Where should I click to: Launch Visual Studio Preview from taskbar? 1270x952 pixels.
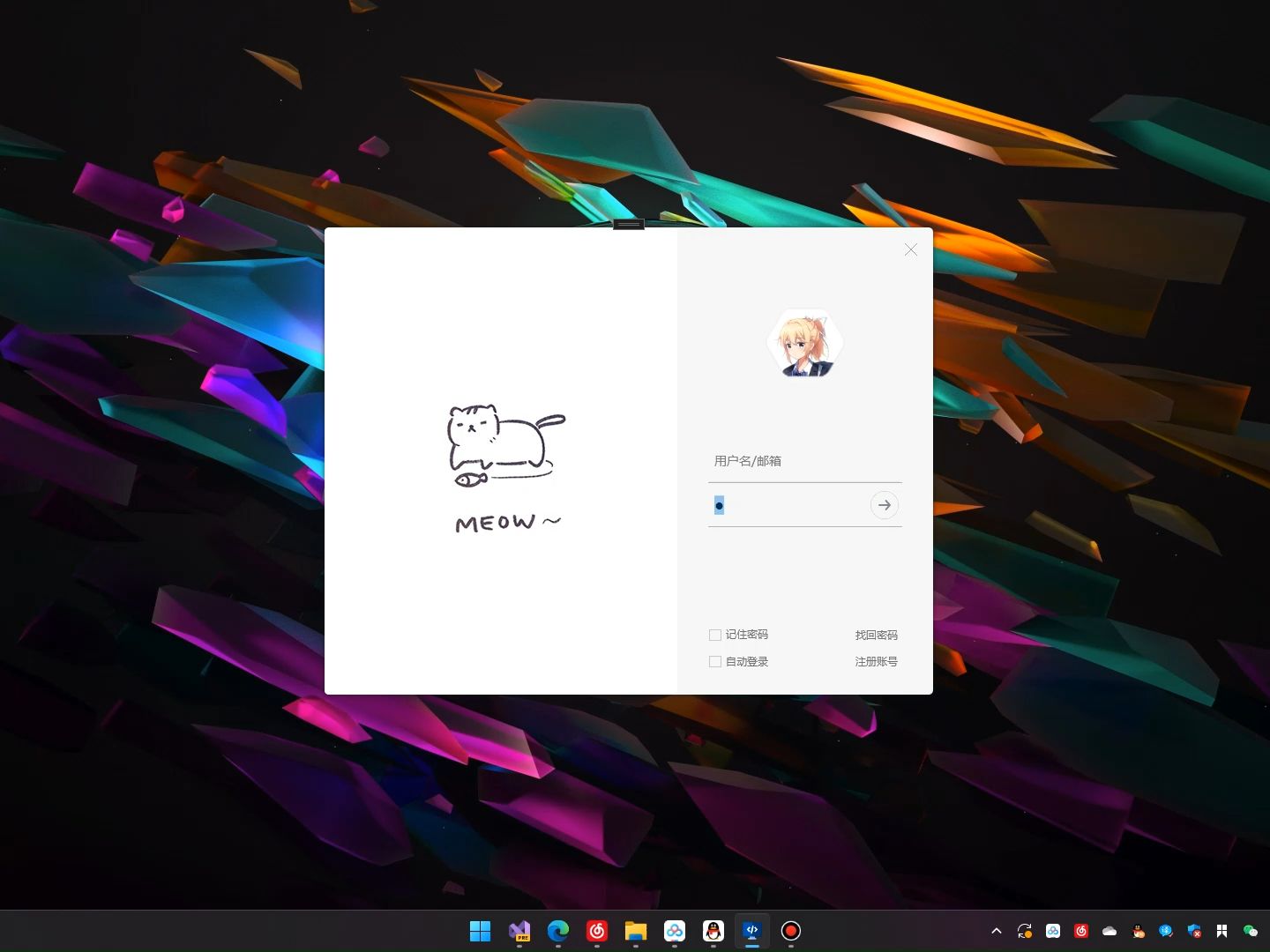[x=519, y=931]
